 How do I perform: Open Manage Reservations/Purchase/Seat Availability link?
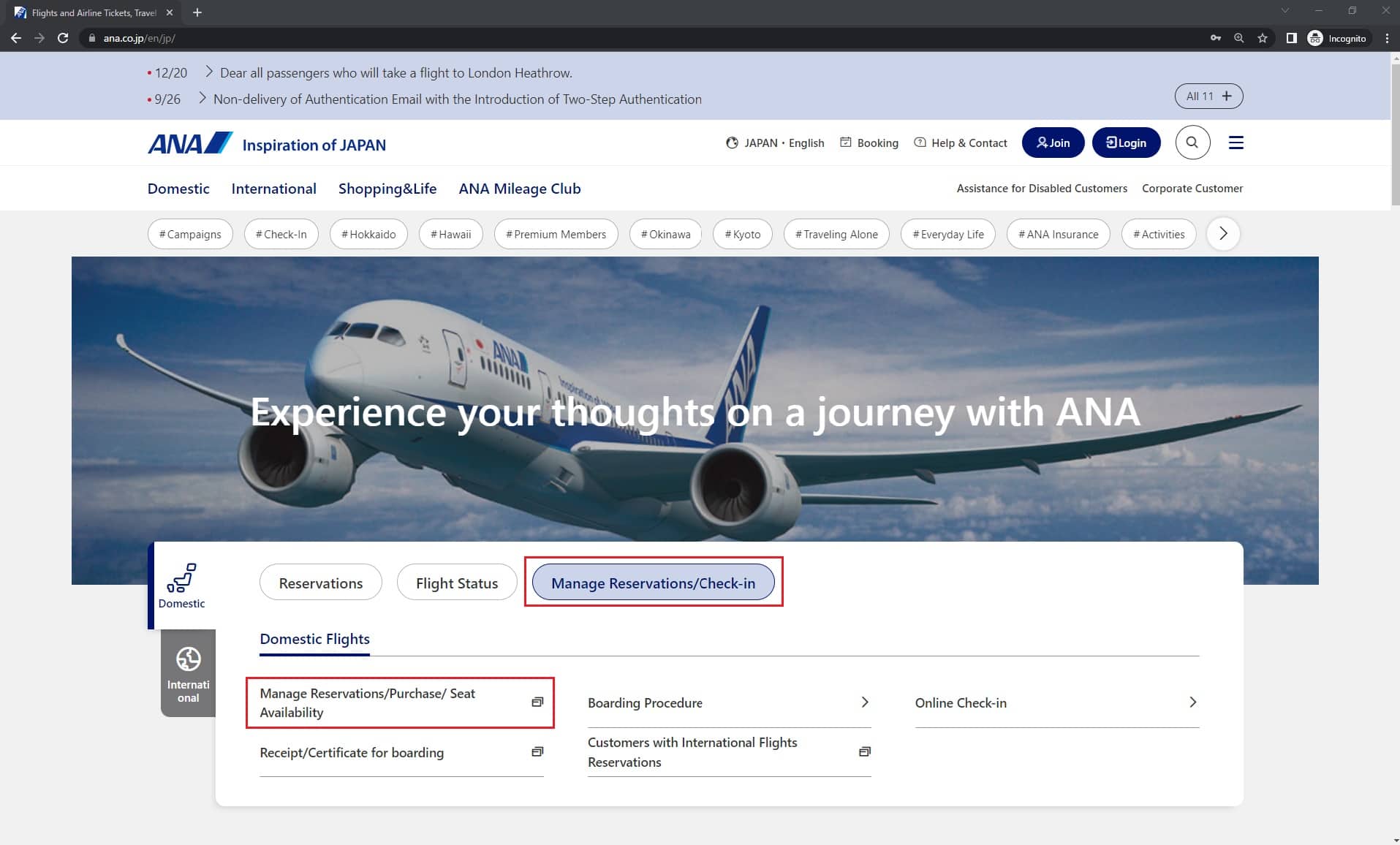(x=400, y=702)
